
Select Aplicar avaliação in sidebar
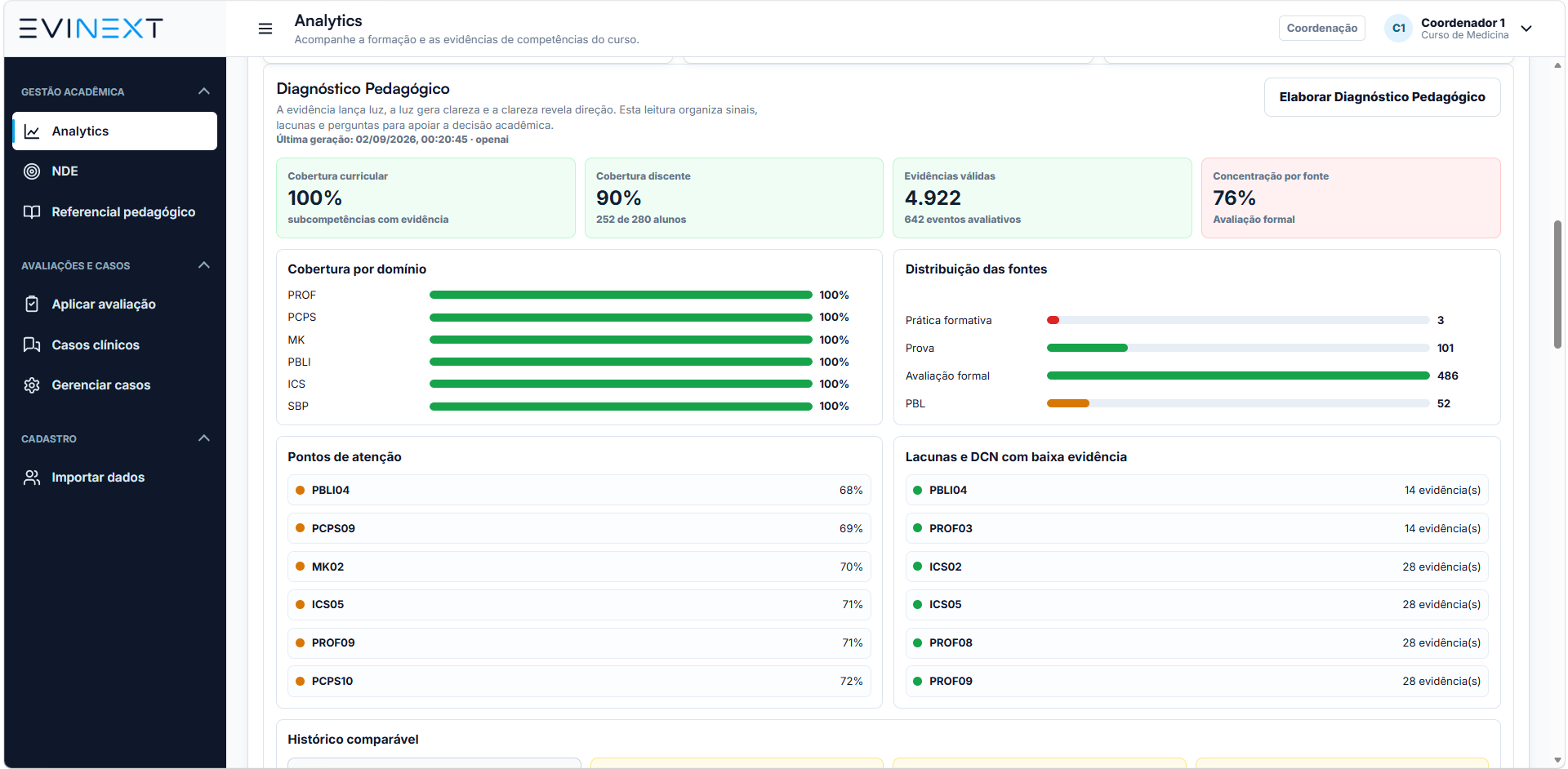point(115,304)
